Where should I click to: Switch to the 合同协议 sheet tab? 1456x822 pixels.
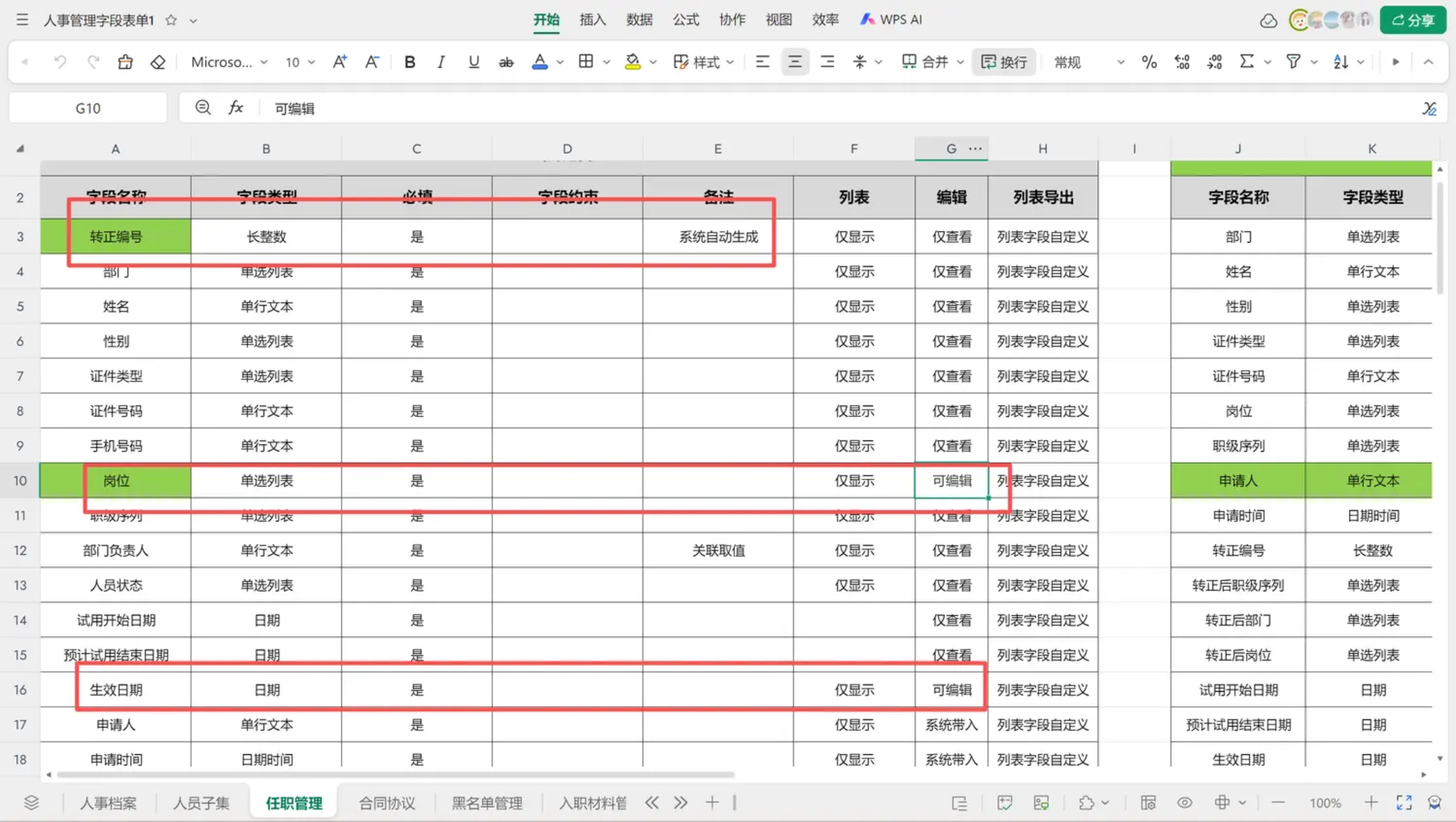click(387, 803)
